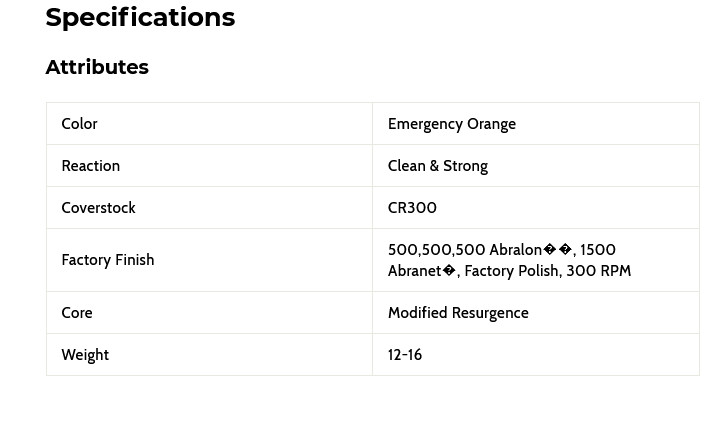Click the Emergency Orange value

pyautogui.click(x=451, y=124)
